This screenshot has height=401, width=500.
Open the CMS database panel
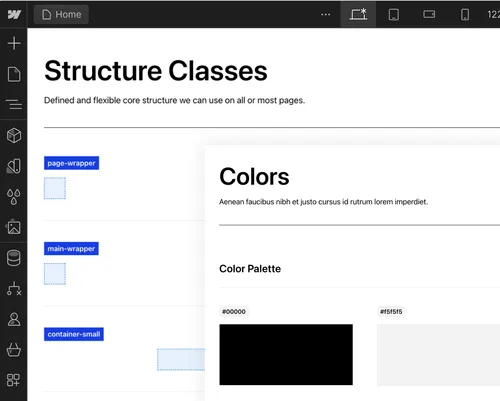14,258
